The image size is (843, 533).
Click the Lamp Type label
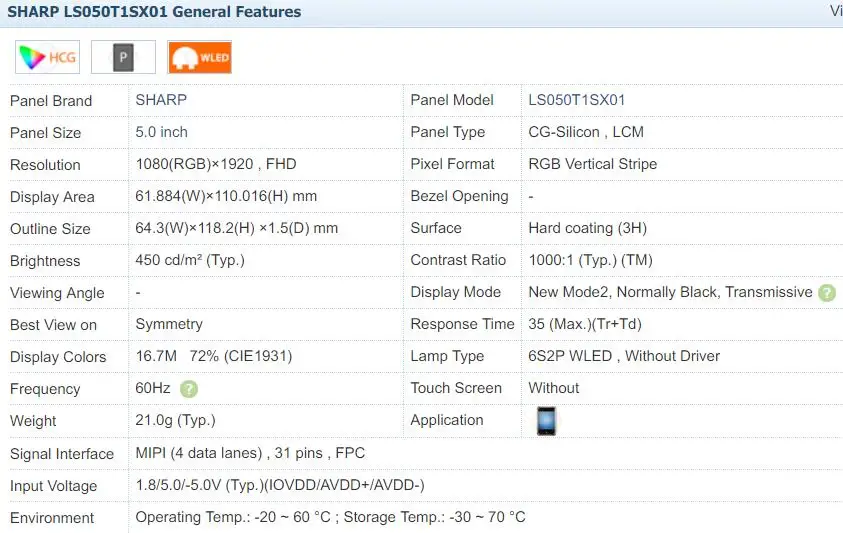[447, 356]
